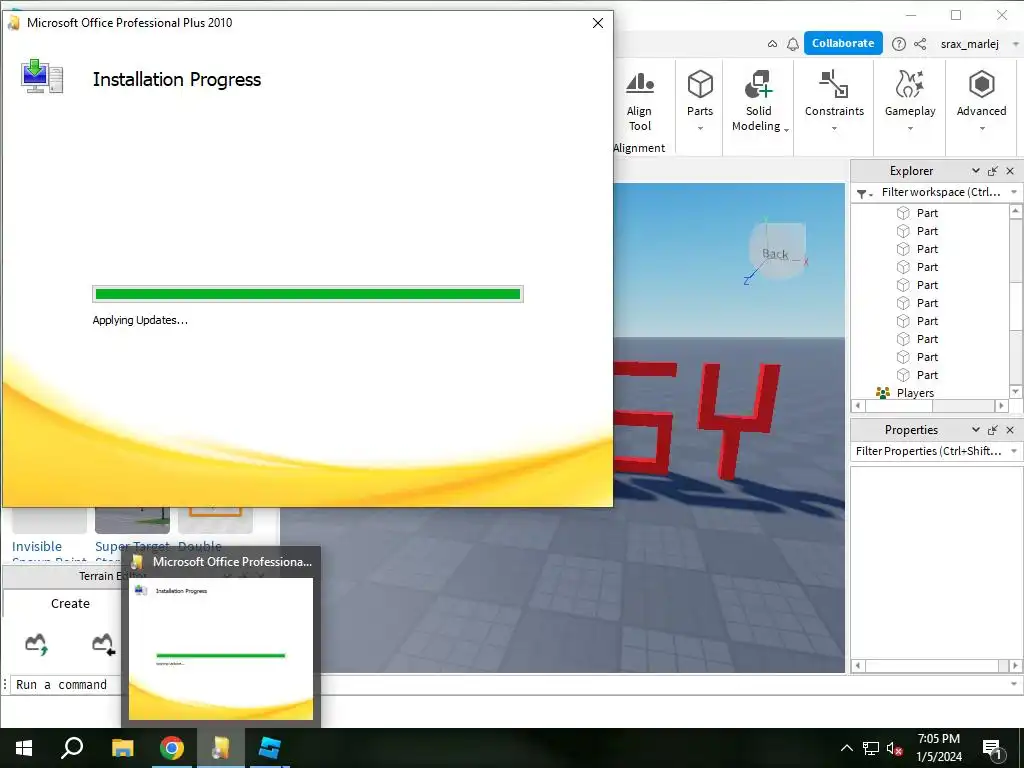Click the Office installer taskbar icon
This screenshot has height=768, width=1024.
(x=221, y=748)
